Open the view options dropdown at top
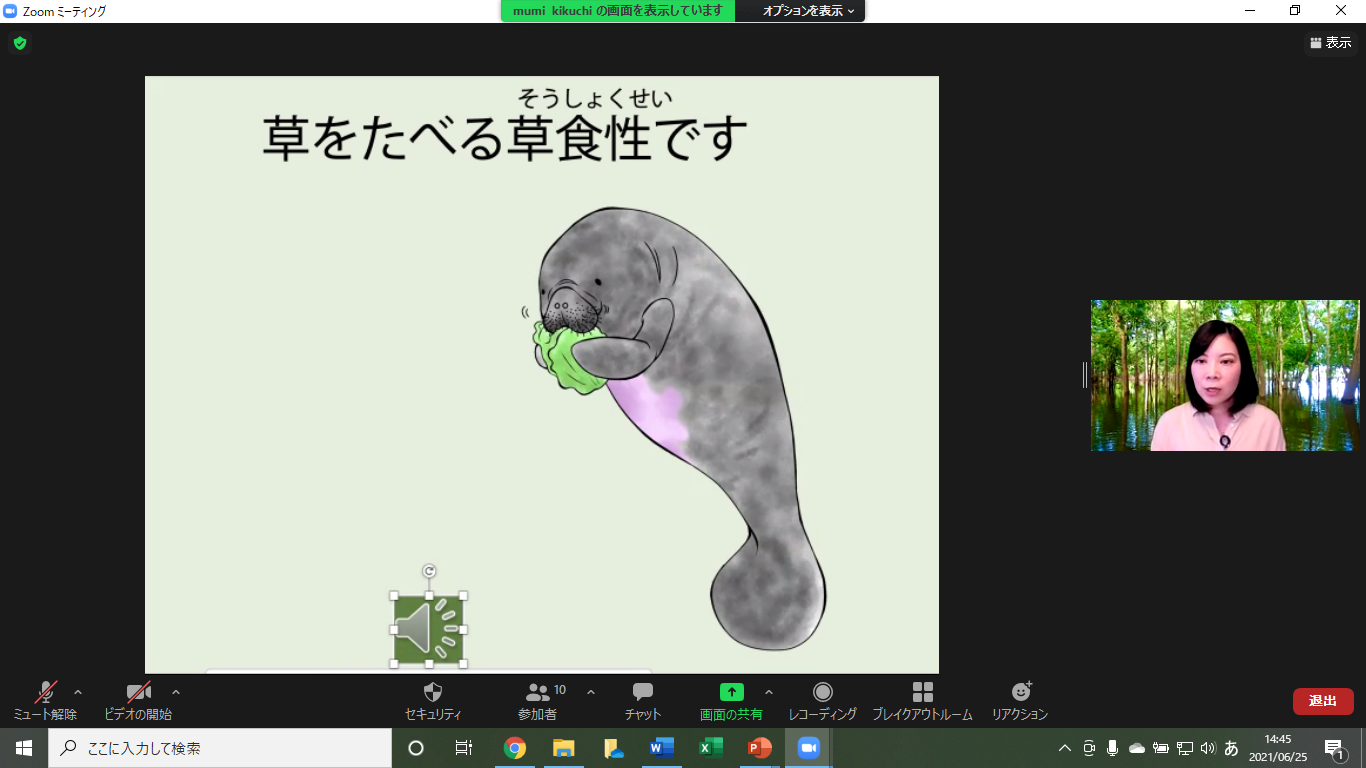The width and height of the screenshot is (1366, 768). [808, 11]
